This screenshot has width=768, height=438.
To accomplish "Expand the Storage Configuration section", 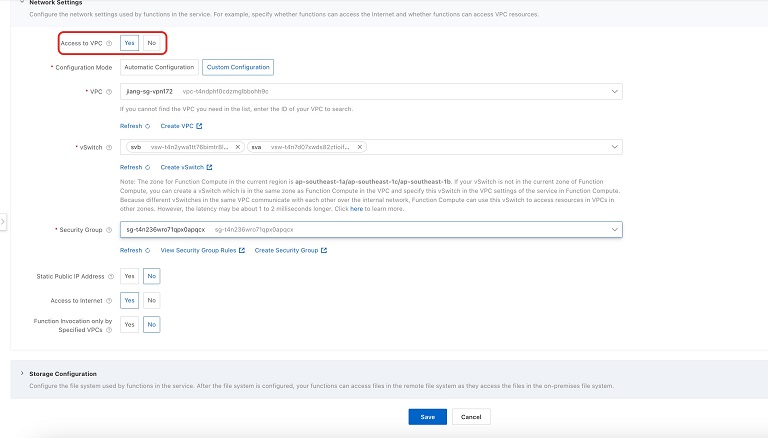I will tap(22, 373).
